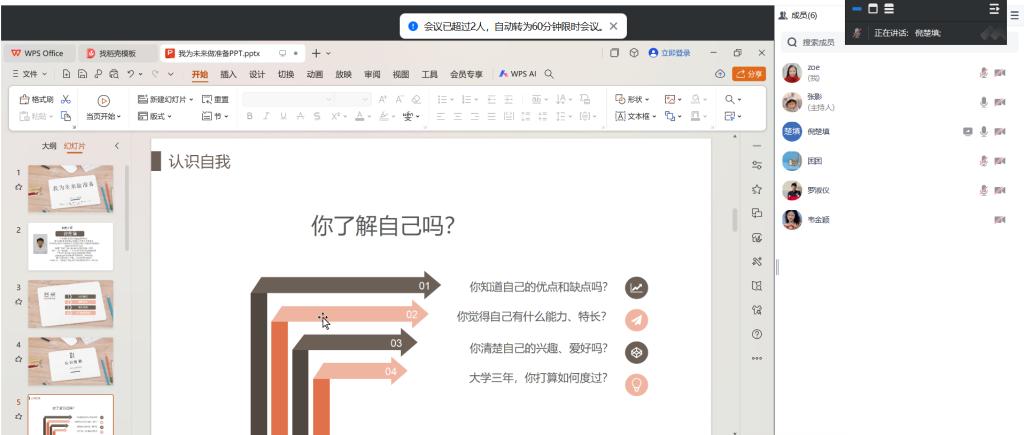Image resolution: width=1024 pixels, height=435 pixels.
Task: Click the Print preview icon in quick toolbar
Action: pyautogui.click(x=114, y=74)
